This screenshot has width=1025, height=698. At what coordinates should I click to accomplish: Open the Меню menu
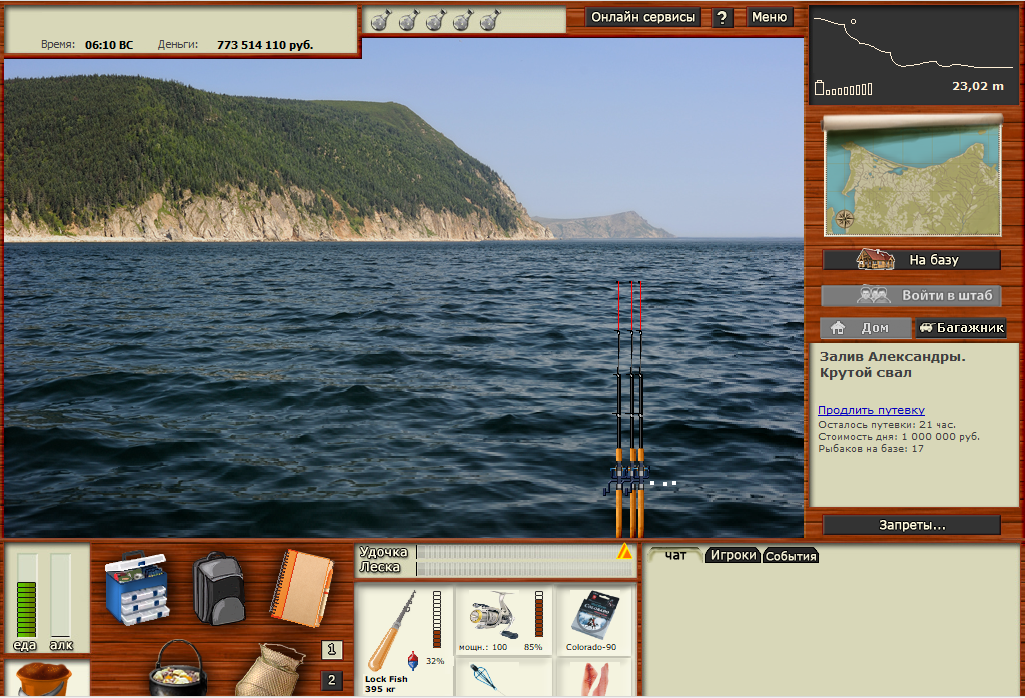(769, 18)
